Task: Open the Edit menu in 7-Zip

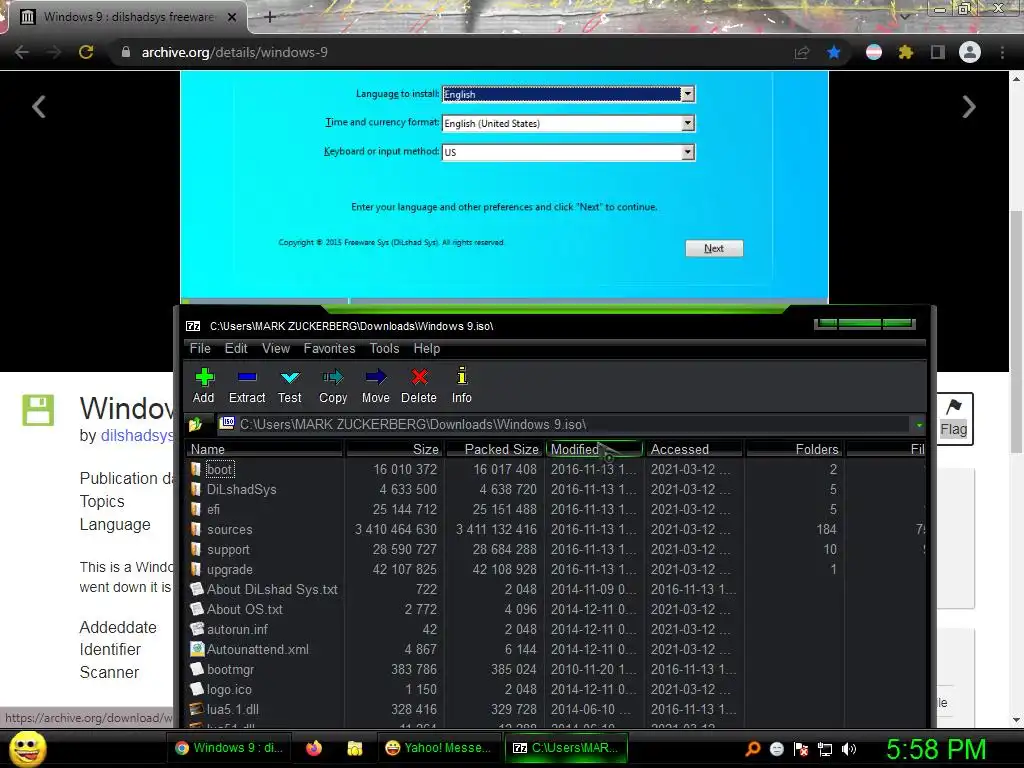Action: (236, 349)
